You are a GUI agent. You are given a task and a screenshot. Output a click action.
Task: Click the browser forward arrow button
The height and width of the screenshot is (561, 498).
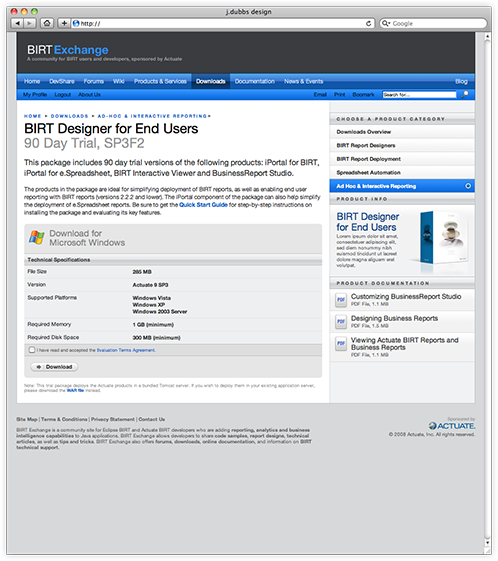pos(30,23)
